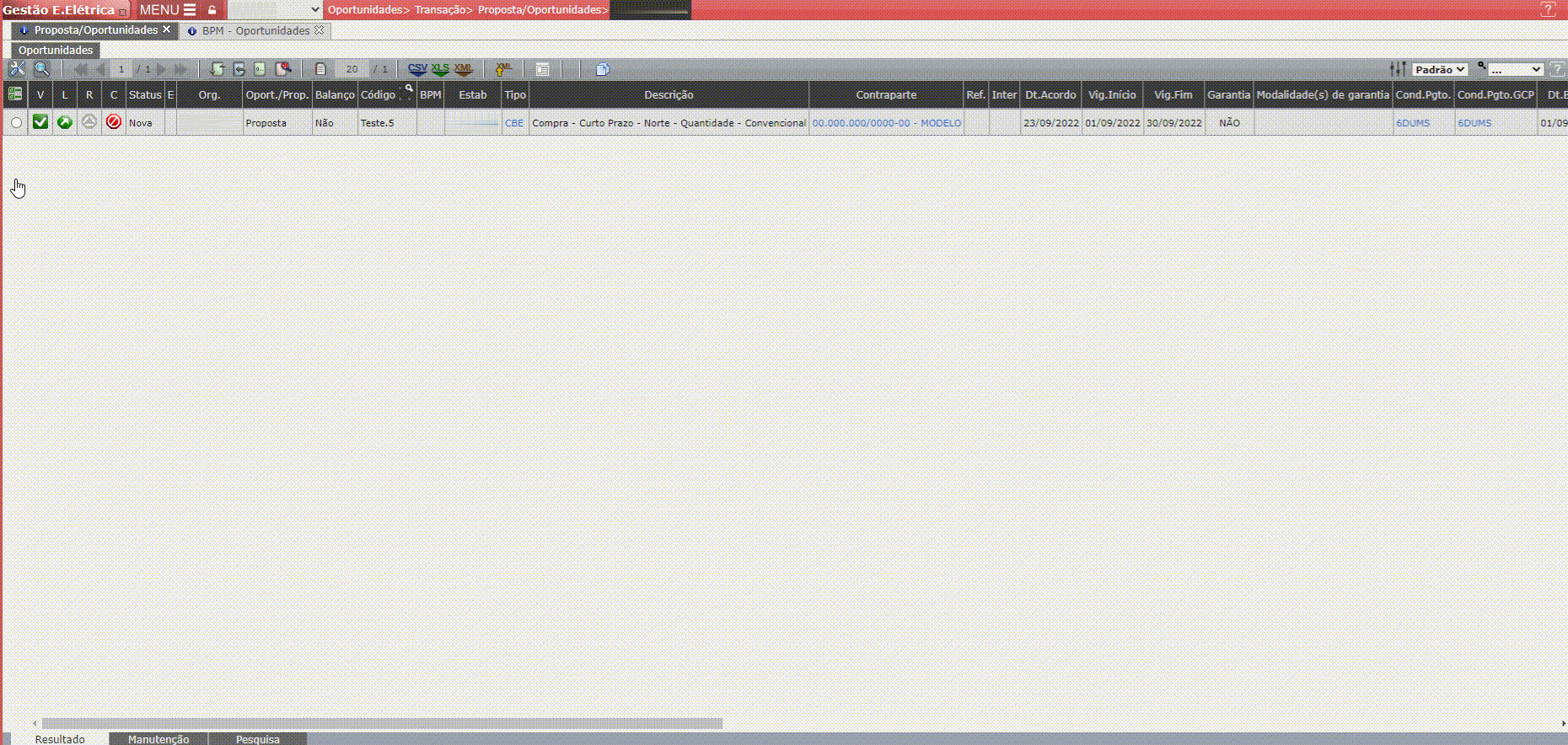
Task: Toggle the green checkmark in column V
Action: click(x=40, y=122)
